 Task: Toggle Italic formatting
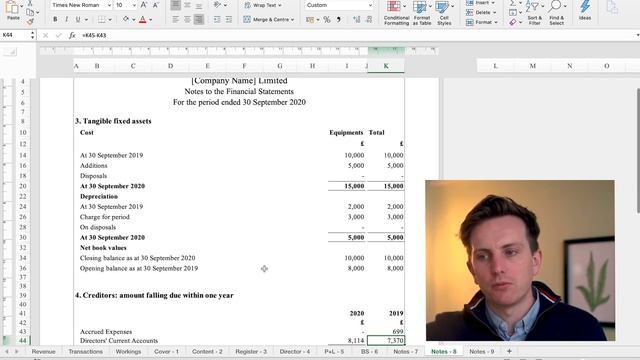click(67, 19)
